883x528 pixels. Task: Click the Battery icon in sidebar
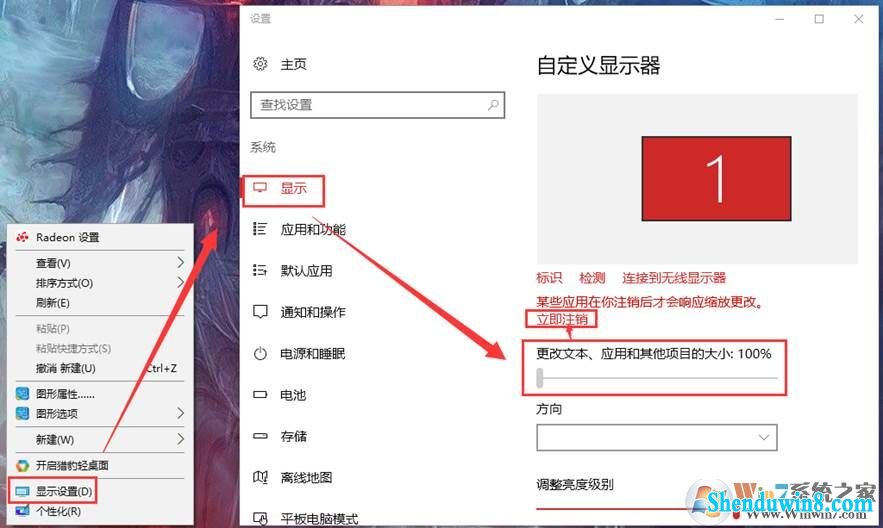260,395
